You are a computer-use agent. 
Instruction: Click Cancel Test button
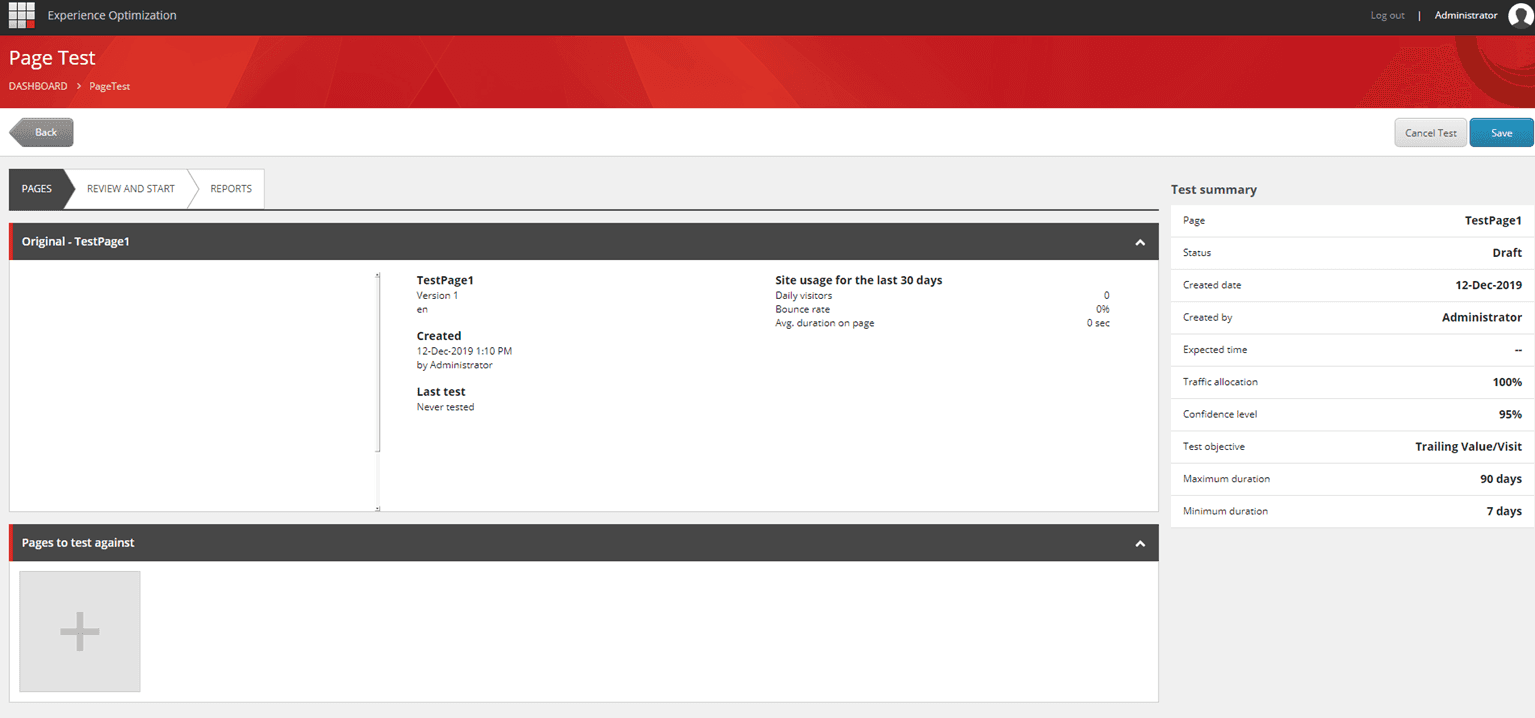pyautogui.click(x=1431, y=133)
